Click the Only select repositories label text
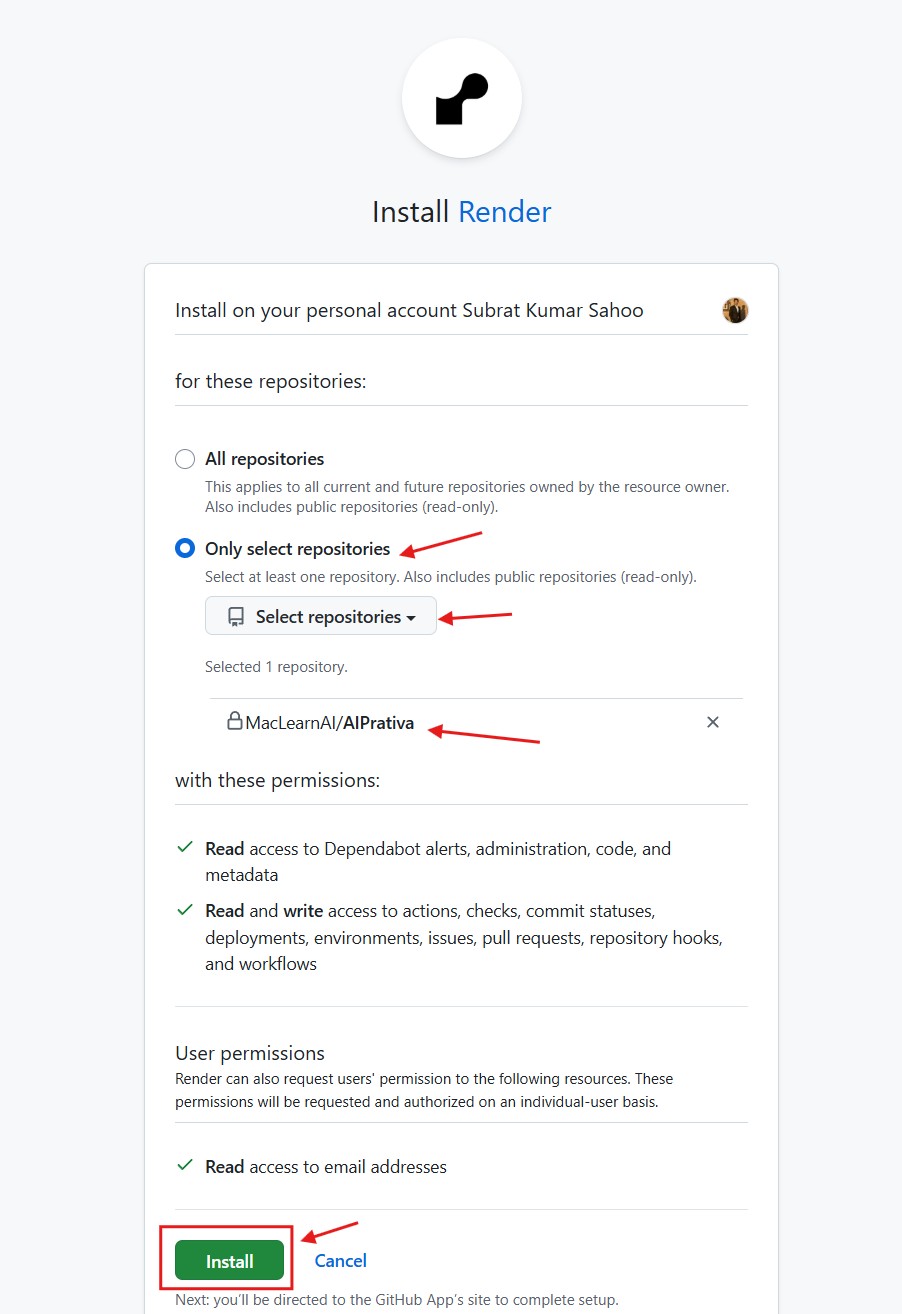This screenshot has height=1314, width=902. (298, 549)
